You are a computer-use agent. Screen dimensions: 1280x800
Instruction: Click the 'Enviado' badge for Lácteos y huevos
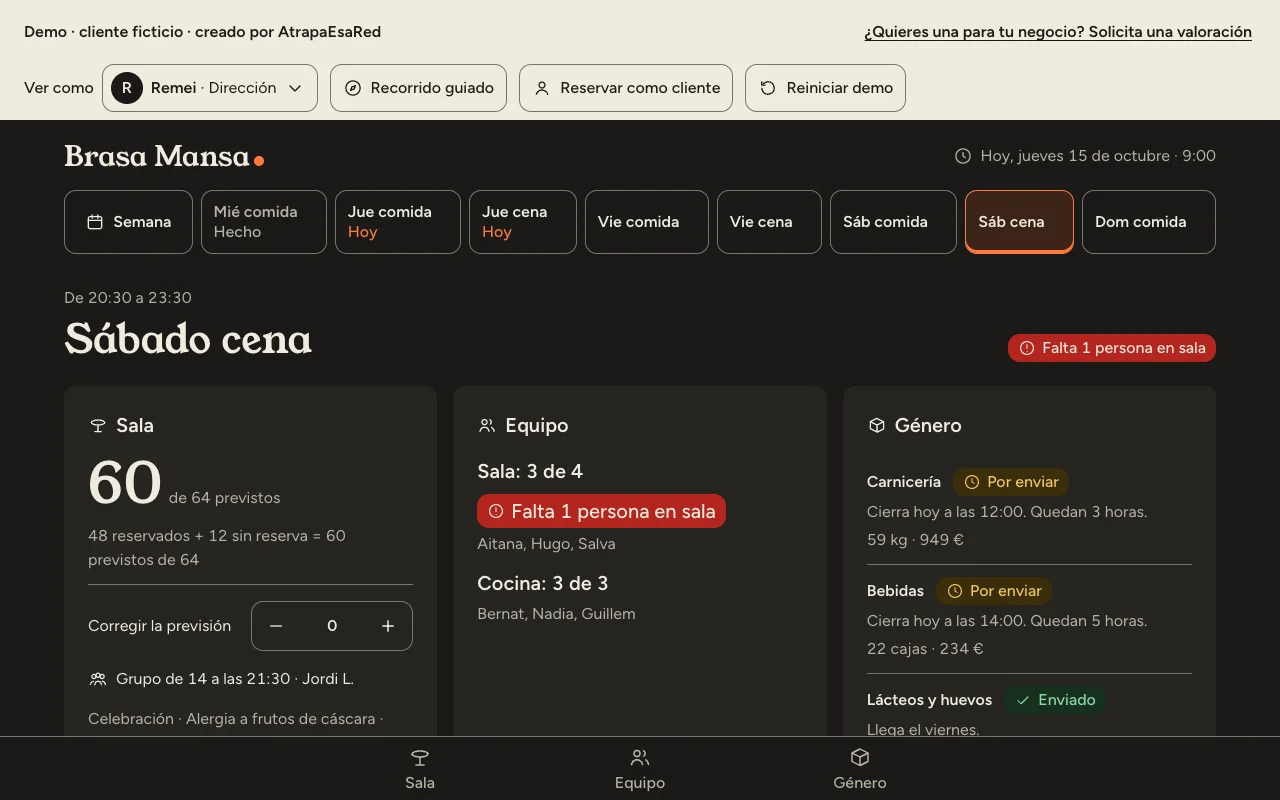coord(1055,700)
